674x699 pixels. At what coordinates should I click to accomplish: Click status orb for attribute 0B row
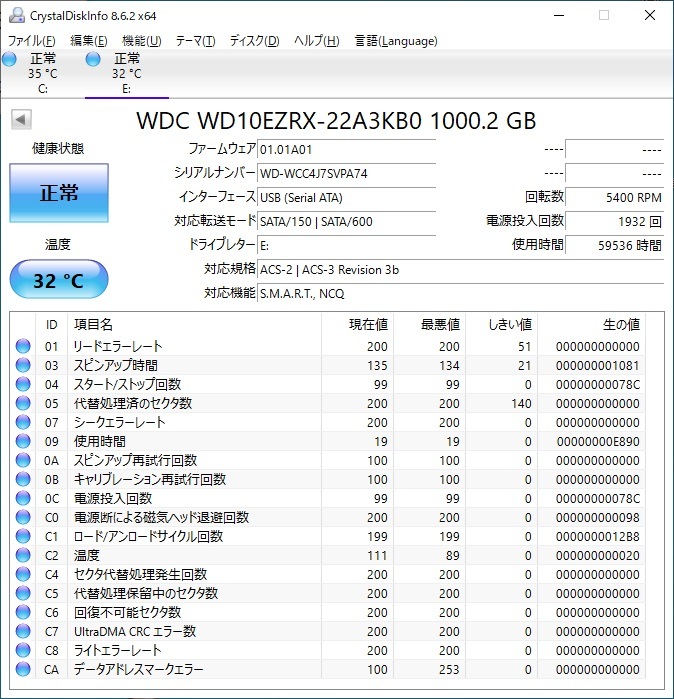(x=23, y=479)
